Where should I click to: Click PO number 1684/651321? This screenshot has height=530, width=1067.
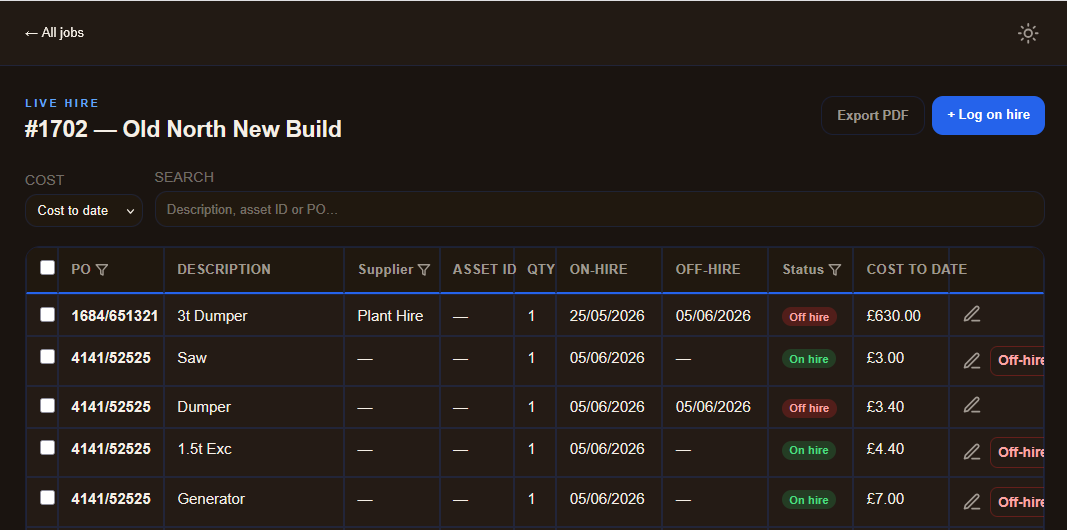pyautogui.click(x=114, y=316)
